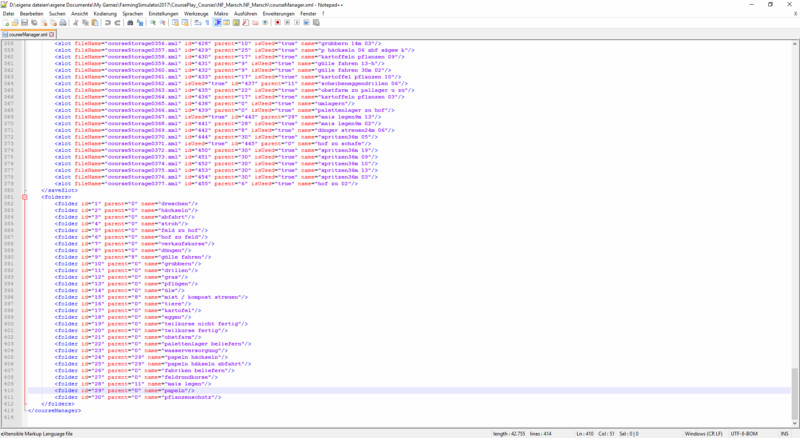
Task: Open the Find dialog via binoculars icon
Action: click(130, 22)
